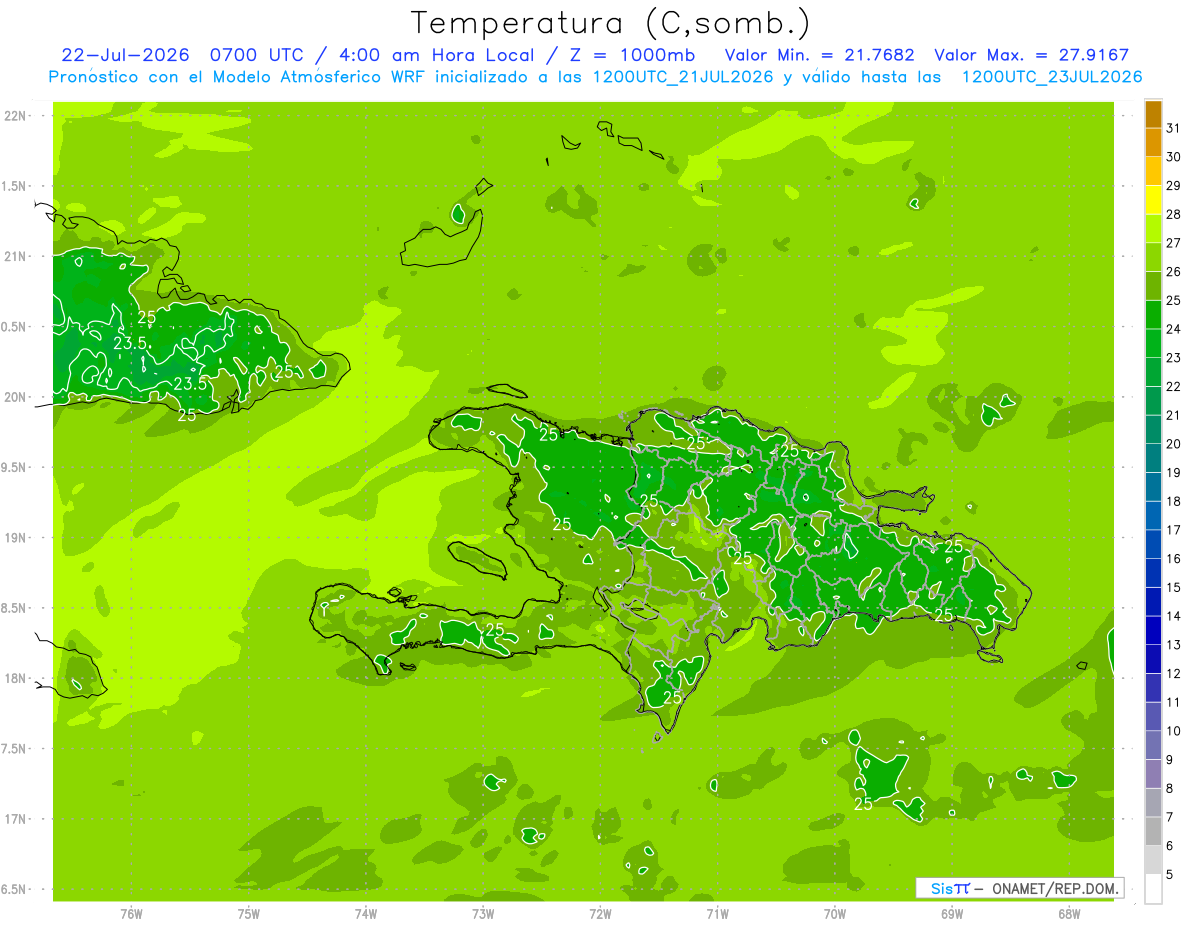Click the 27 label on the temperature legend
Viewport: 1200px width, 927px height.
[1174, 243]
